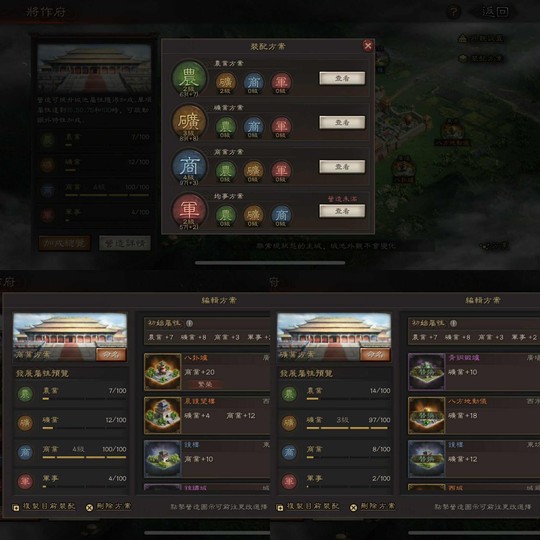Select the 商業+10 building thumbnail in the left list
Screen dimensions: 540x540
pos(163,459)
